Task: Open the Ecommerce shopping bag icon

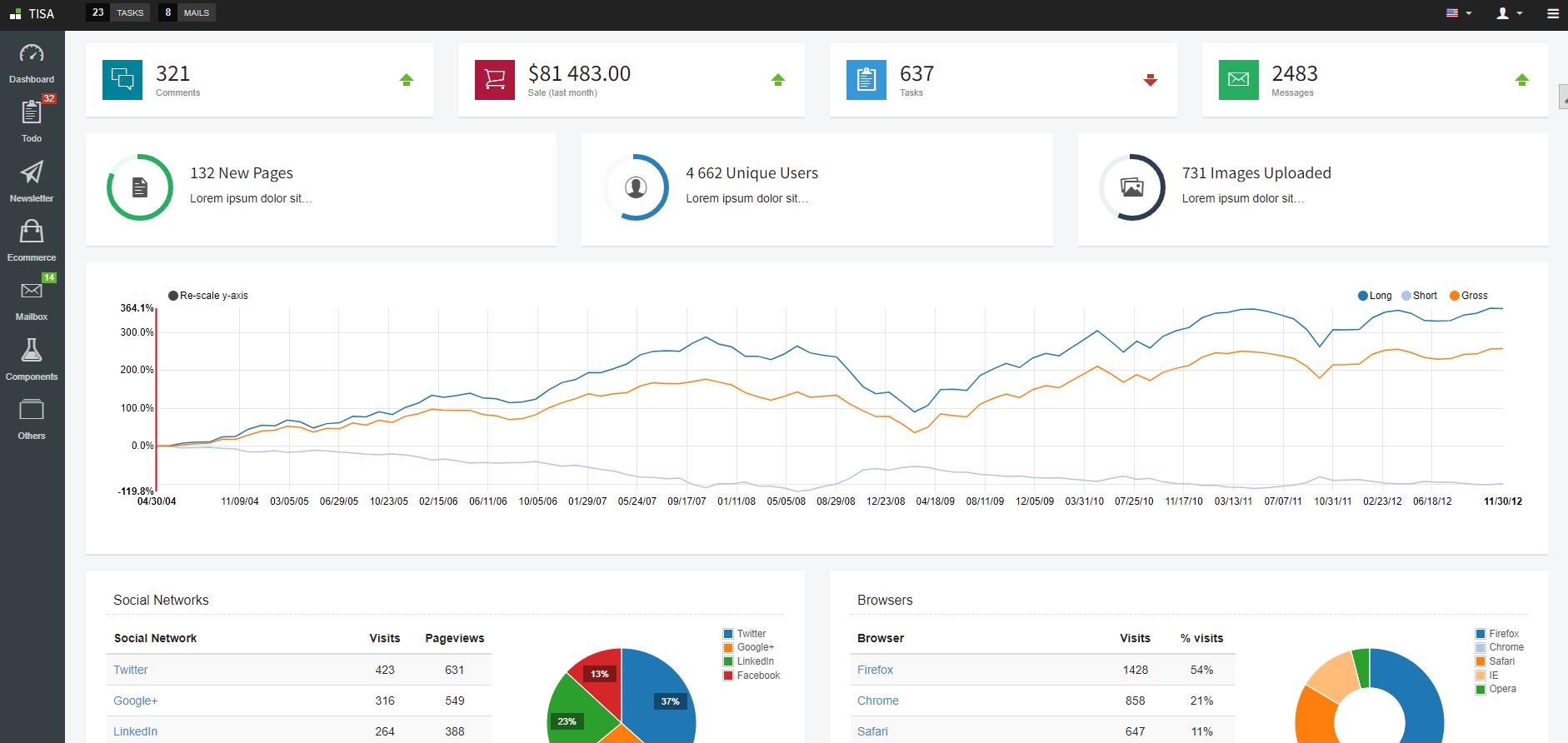Action: tap(32, 232)
